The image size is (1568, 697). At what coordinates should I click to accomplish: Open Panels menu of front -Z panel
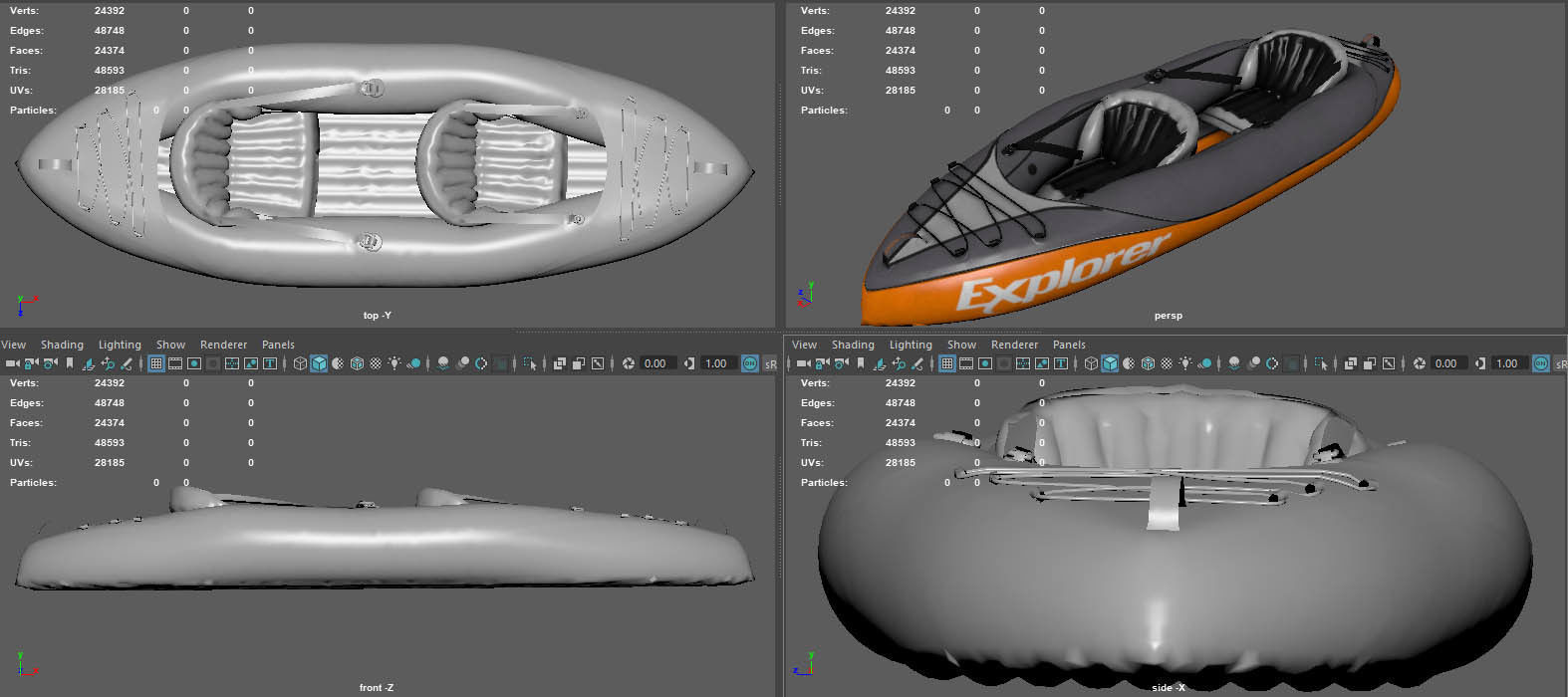(278, 345)
